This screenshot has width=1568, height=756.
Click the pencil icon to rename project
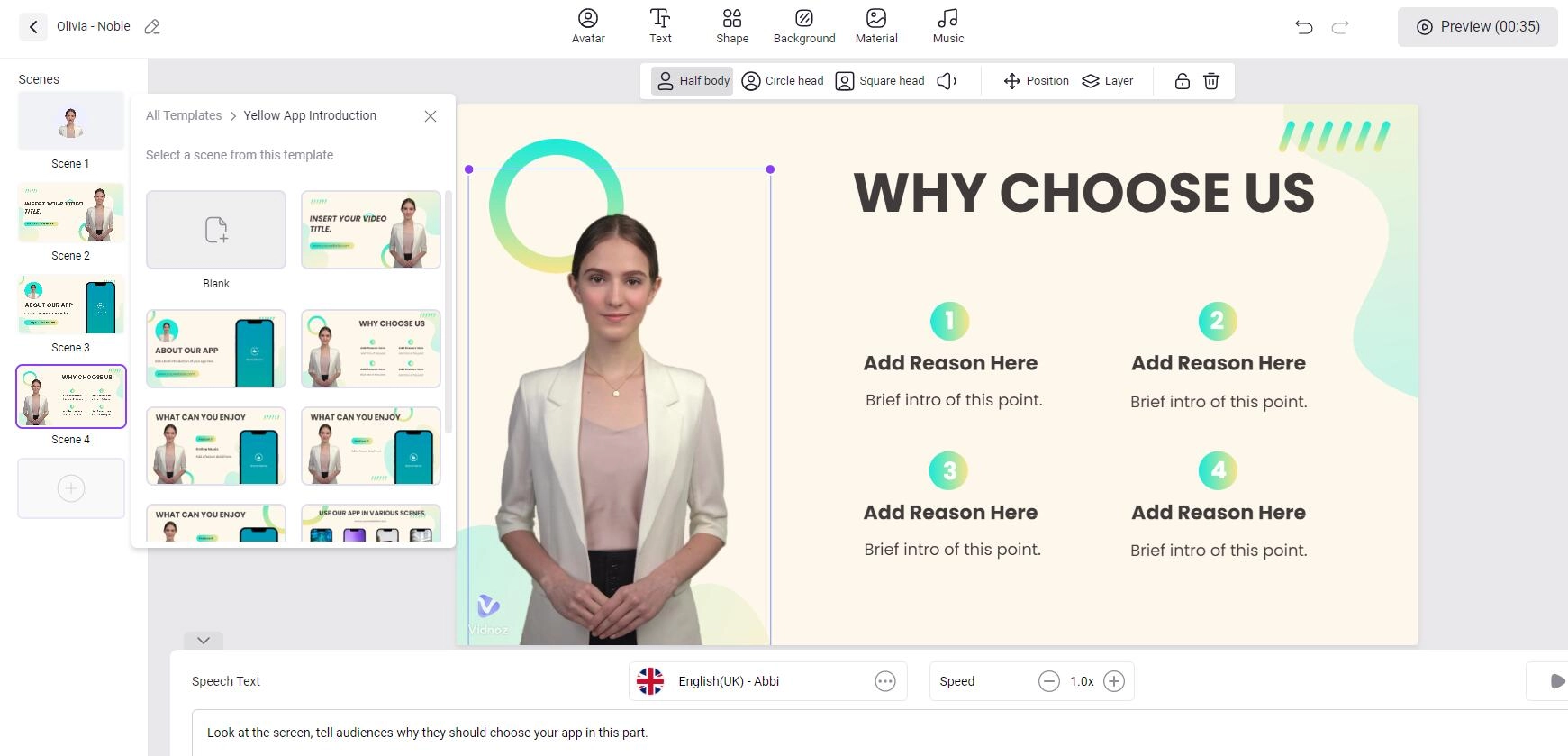[x=152, y=27]
